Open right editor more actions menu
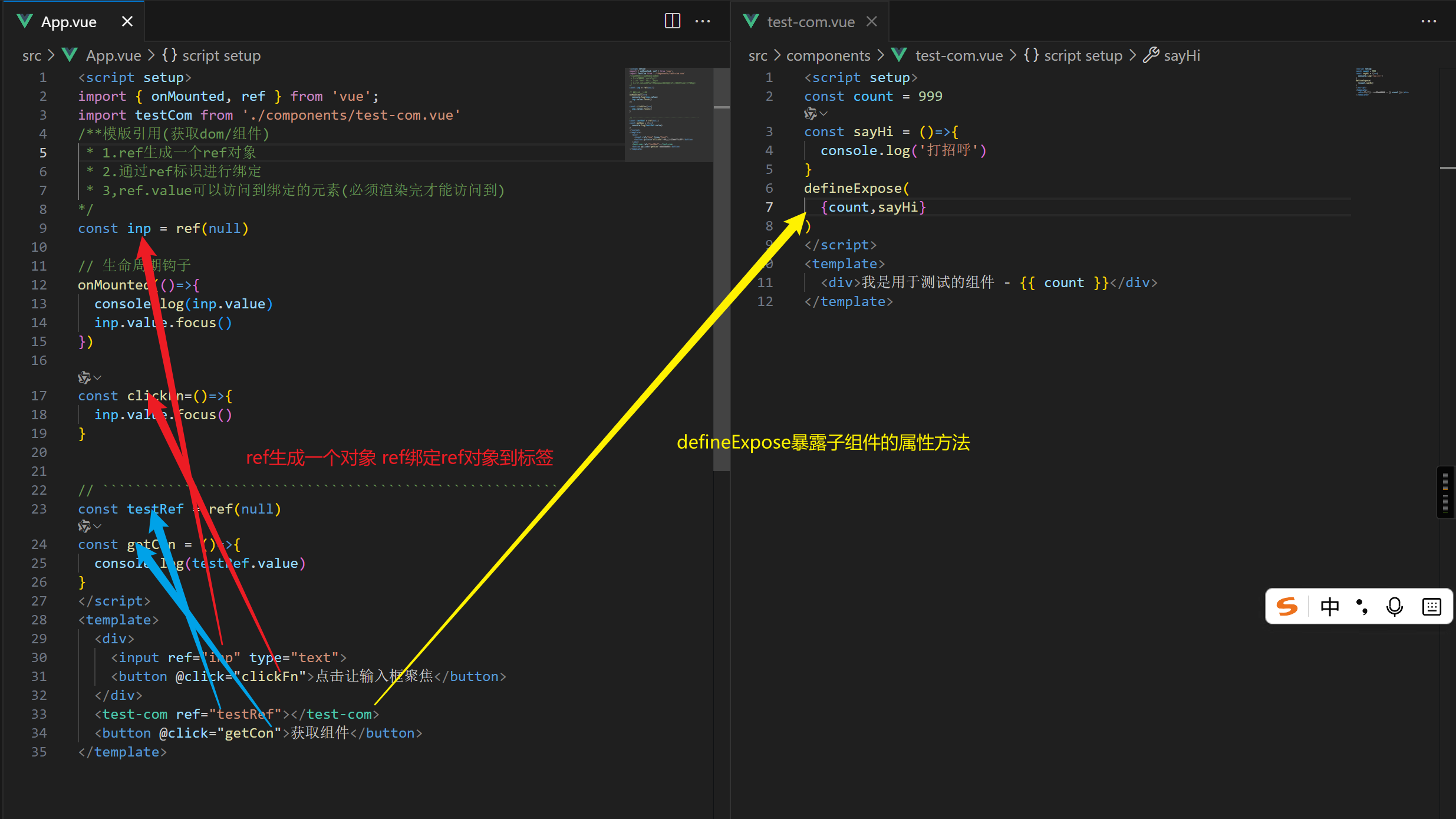The height and width of the screenshot is (819, 1456). [1428, 21]
